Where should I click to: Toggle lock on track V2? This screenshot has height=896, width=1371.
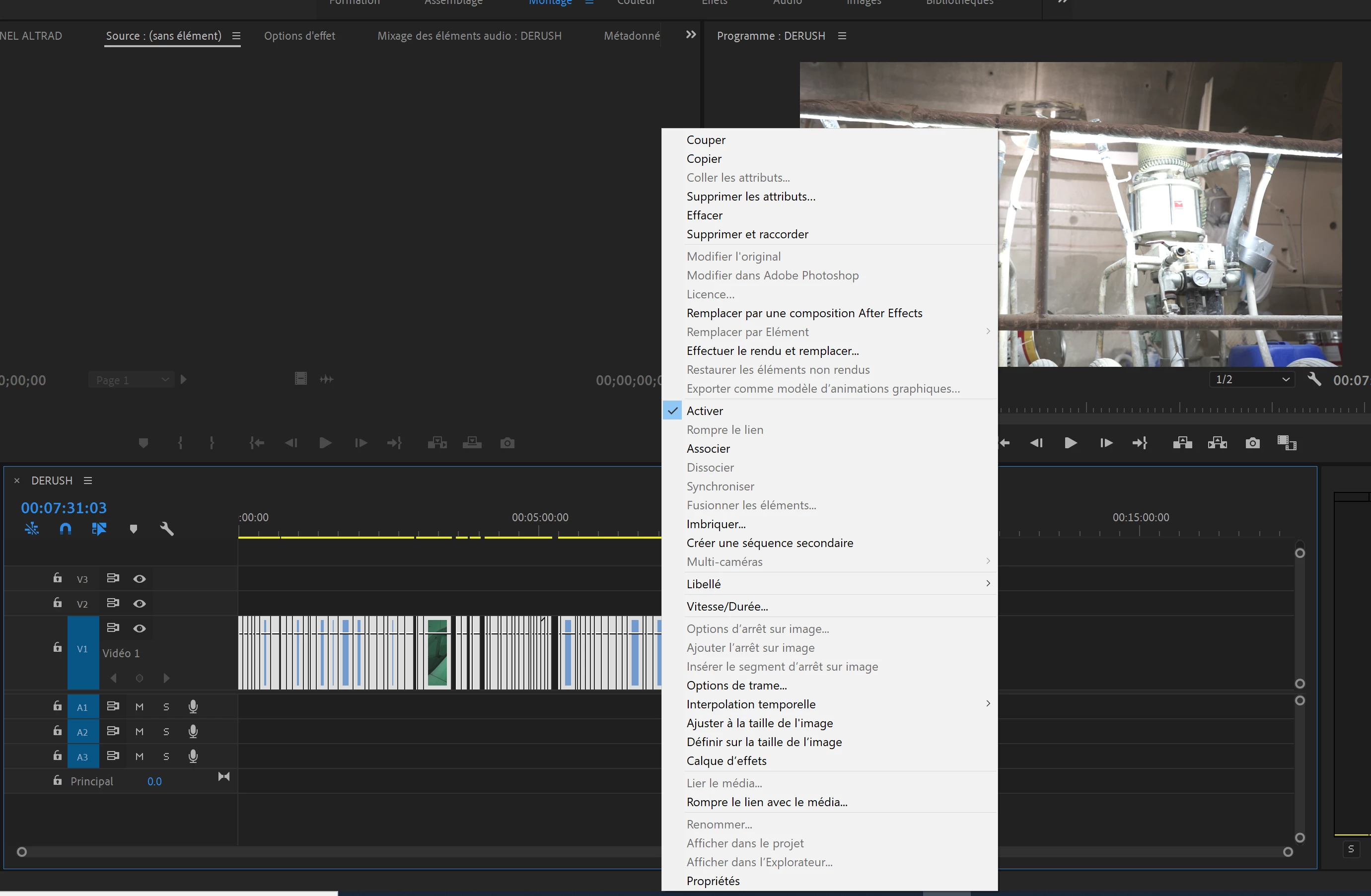pos(57,603)
